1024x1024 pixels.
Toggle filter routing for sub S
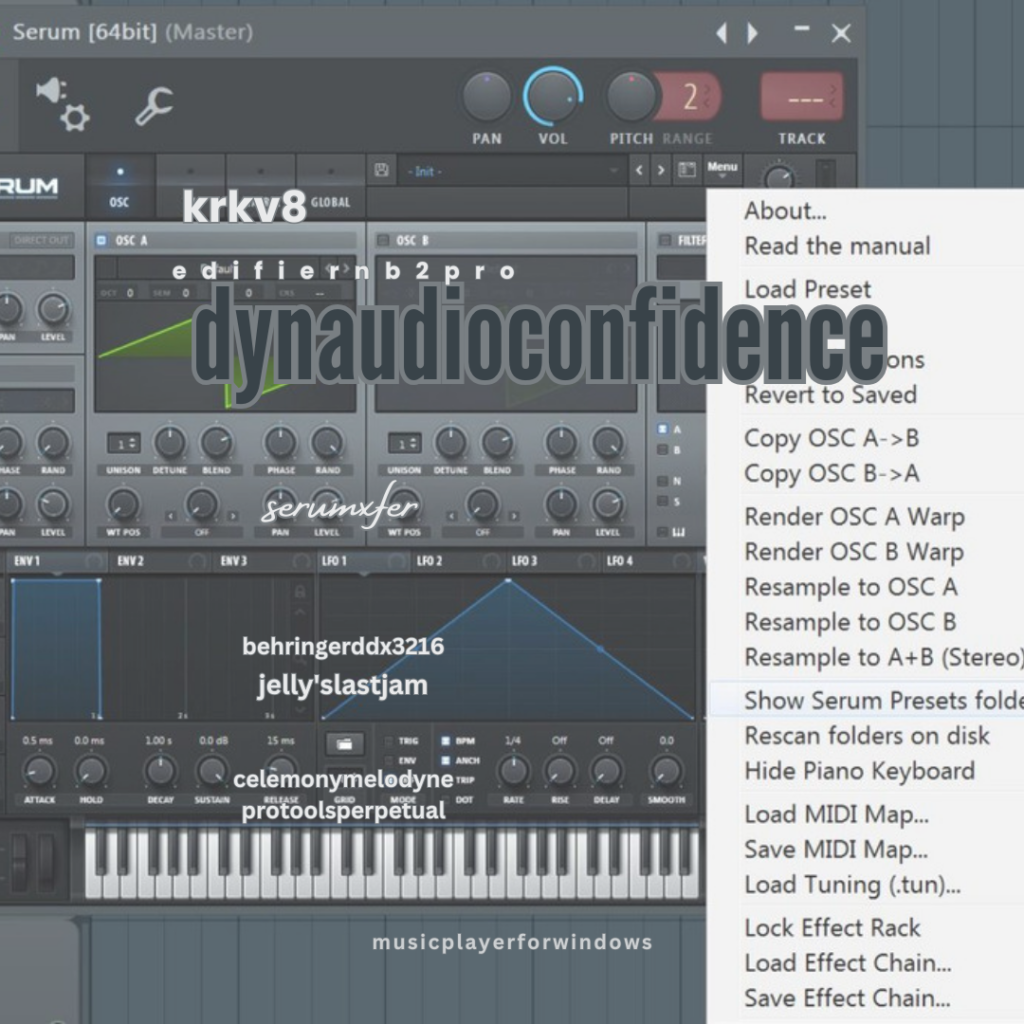click(662, 501)
